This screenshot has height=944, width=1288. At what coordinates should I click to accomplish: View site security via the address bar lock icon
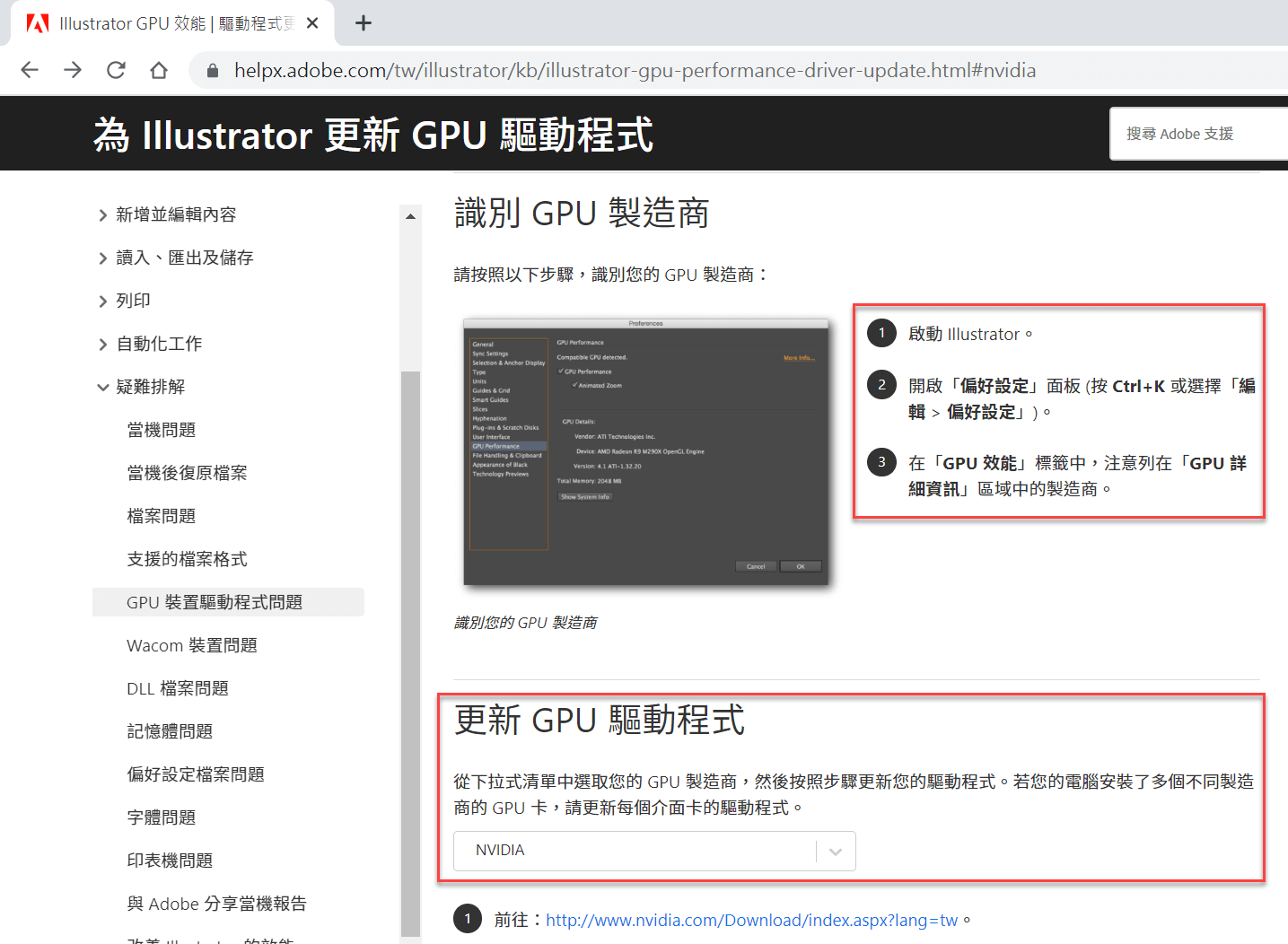[213, 71]
